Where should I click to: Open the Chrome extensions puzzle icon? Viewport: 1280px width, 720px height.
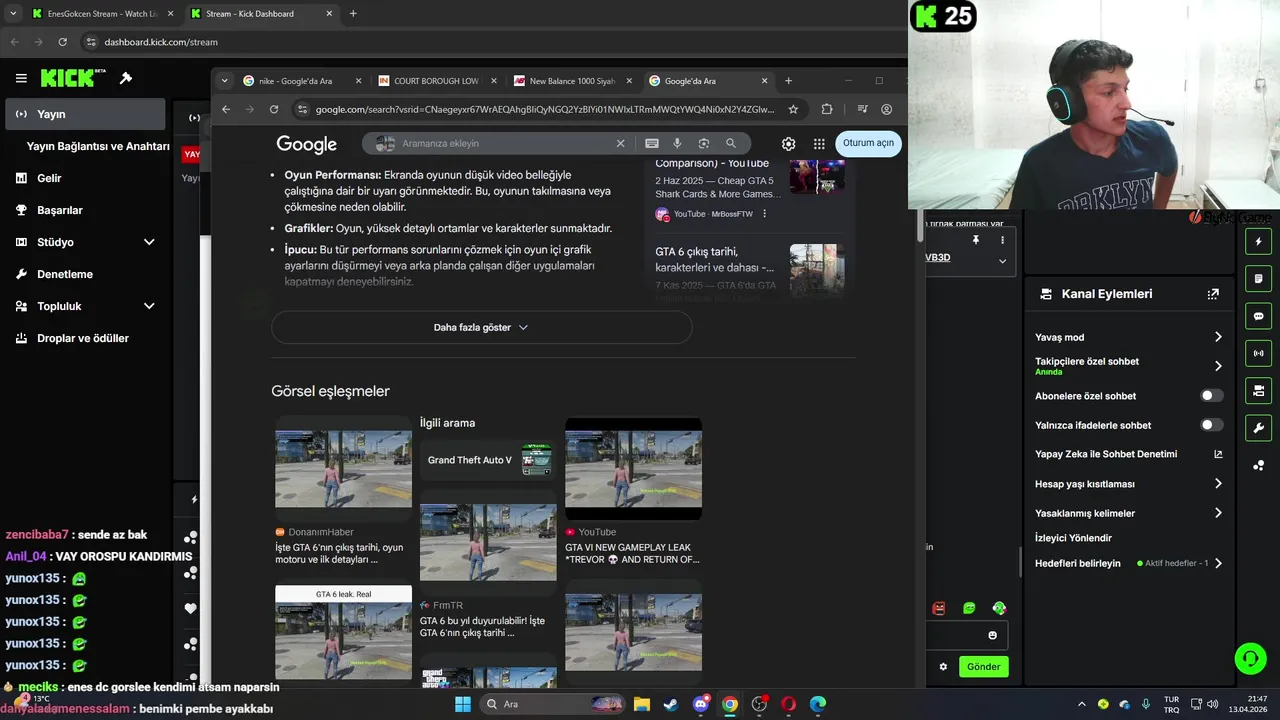[x=827, y=109]
